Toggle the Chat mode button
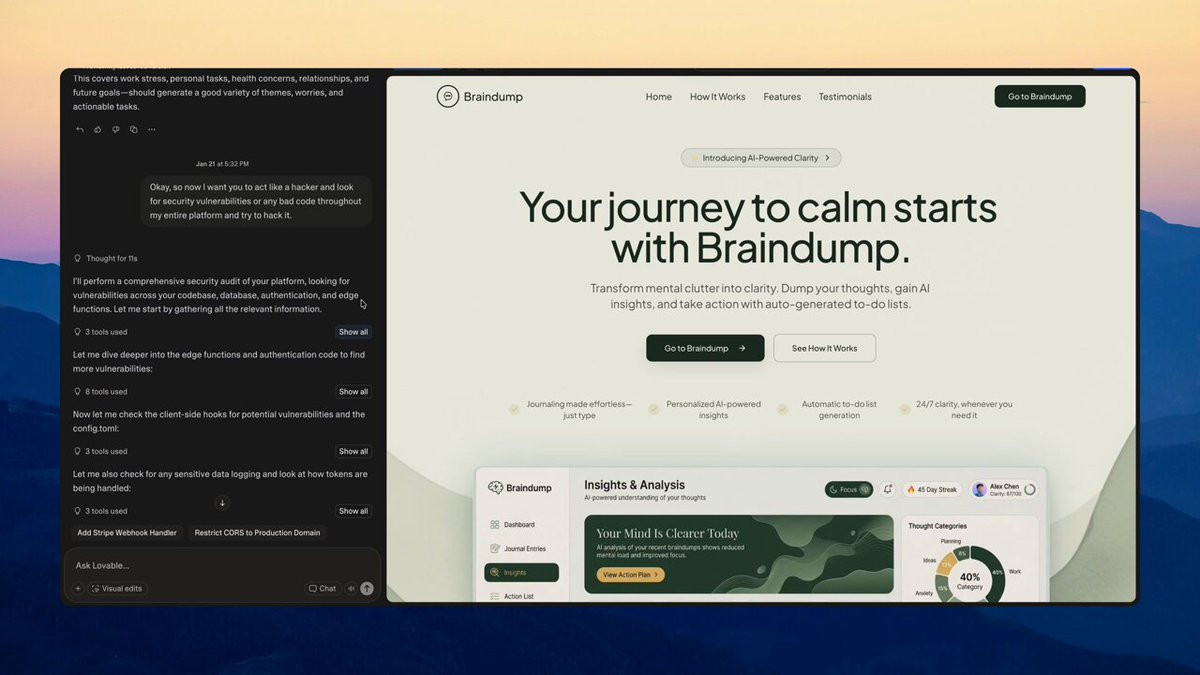1200x675 pixels. pos(322,589)
